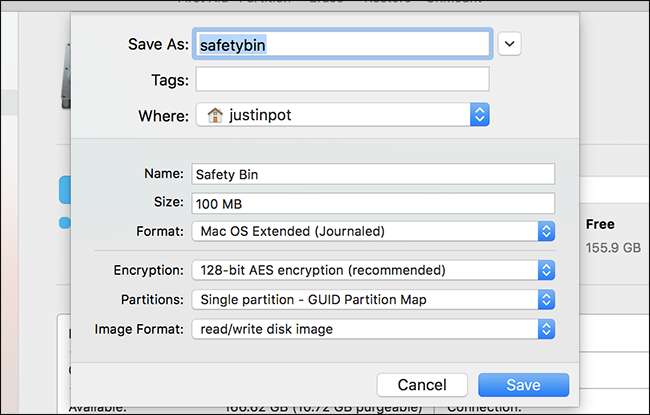The image size is (650, 415).
Task: Click the home icon beside justinpot
Action: (x=213, y=115)
